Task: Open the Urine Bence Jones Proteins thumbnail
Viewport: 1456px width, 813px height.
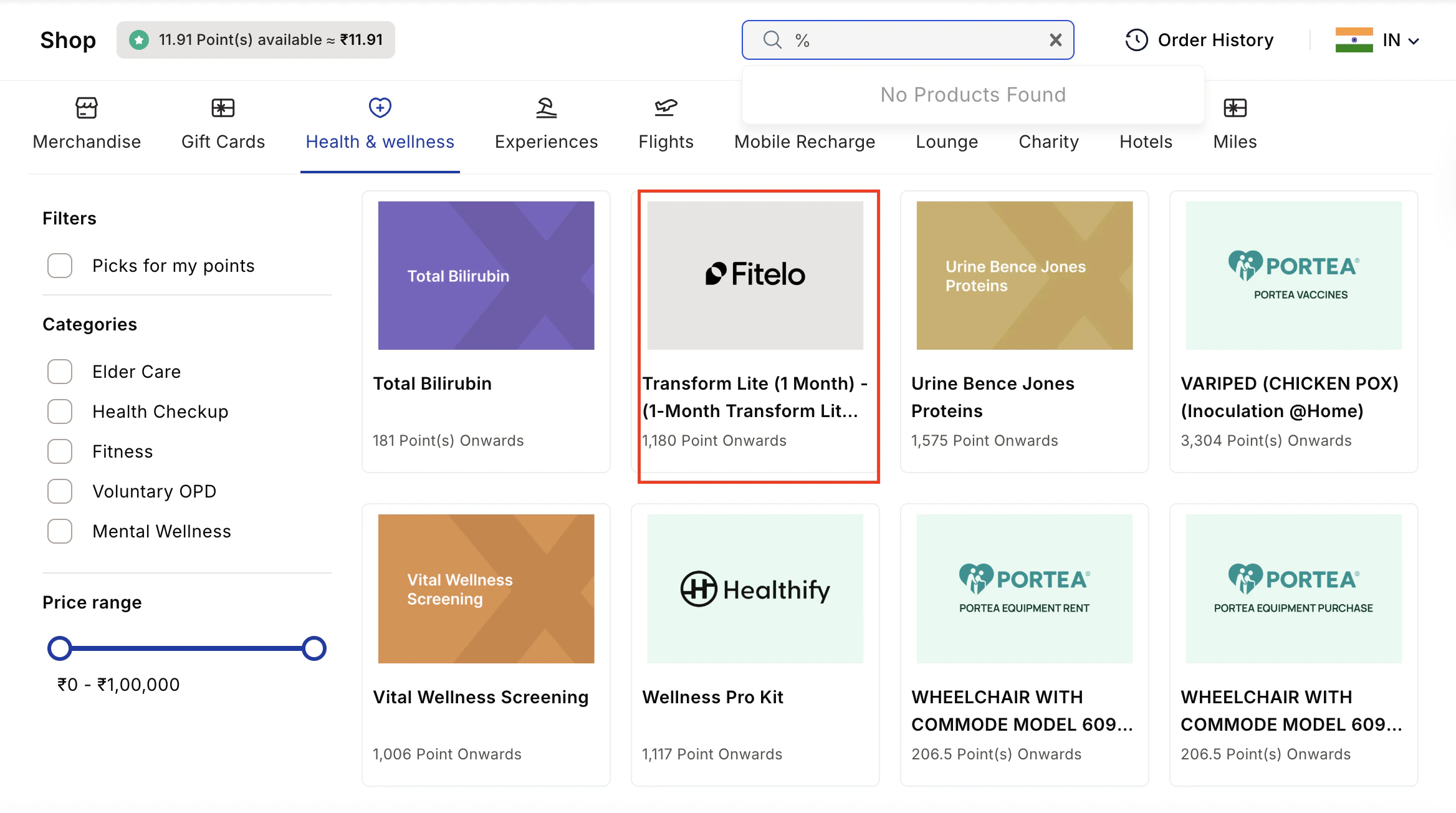Action: pyautogui.click(x=1024, y=275)
